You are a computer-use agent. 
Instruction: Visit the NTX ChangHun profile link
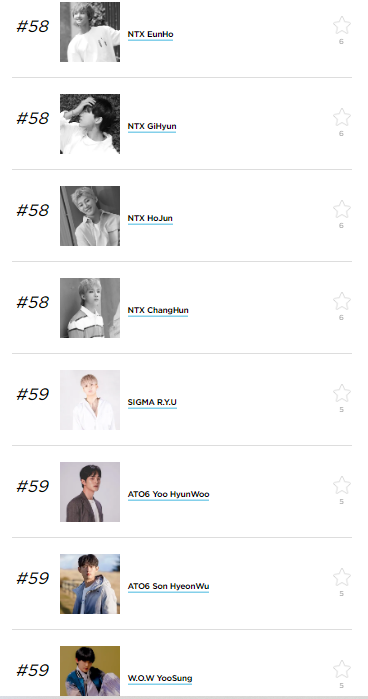click(158, 310)
